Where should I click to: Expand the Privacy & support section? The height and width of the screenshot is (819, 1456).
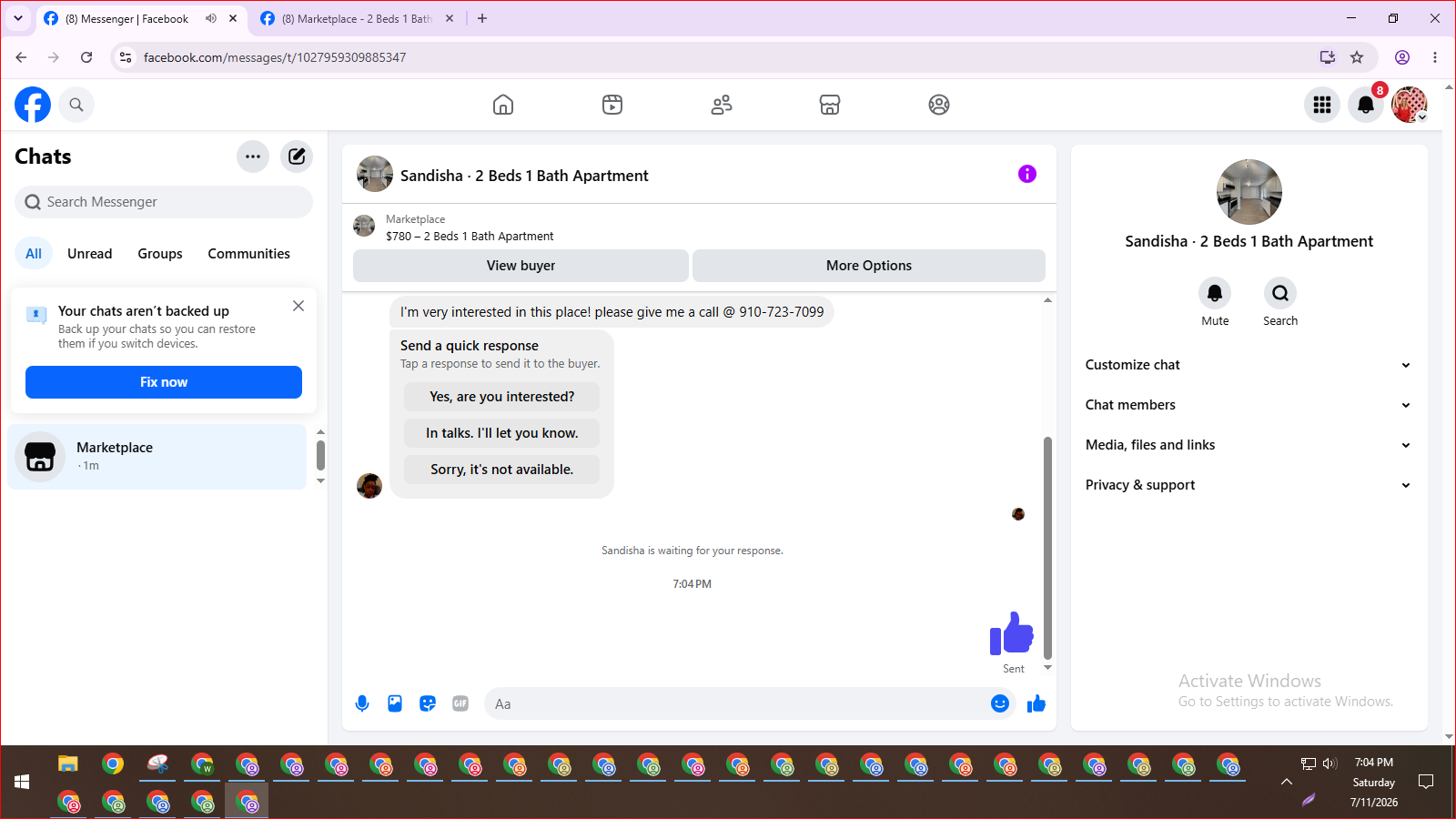tap(1249, 485)
